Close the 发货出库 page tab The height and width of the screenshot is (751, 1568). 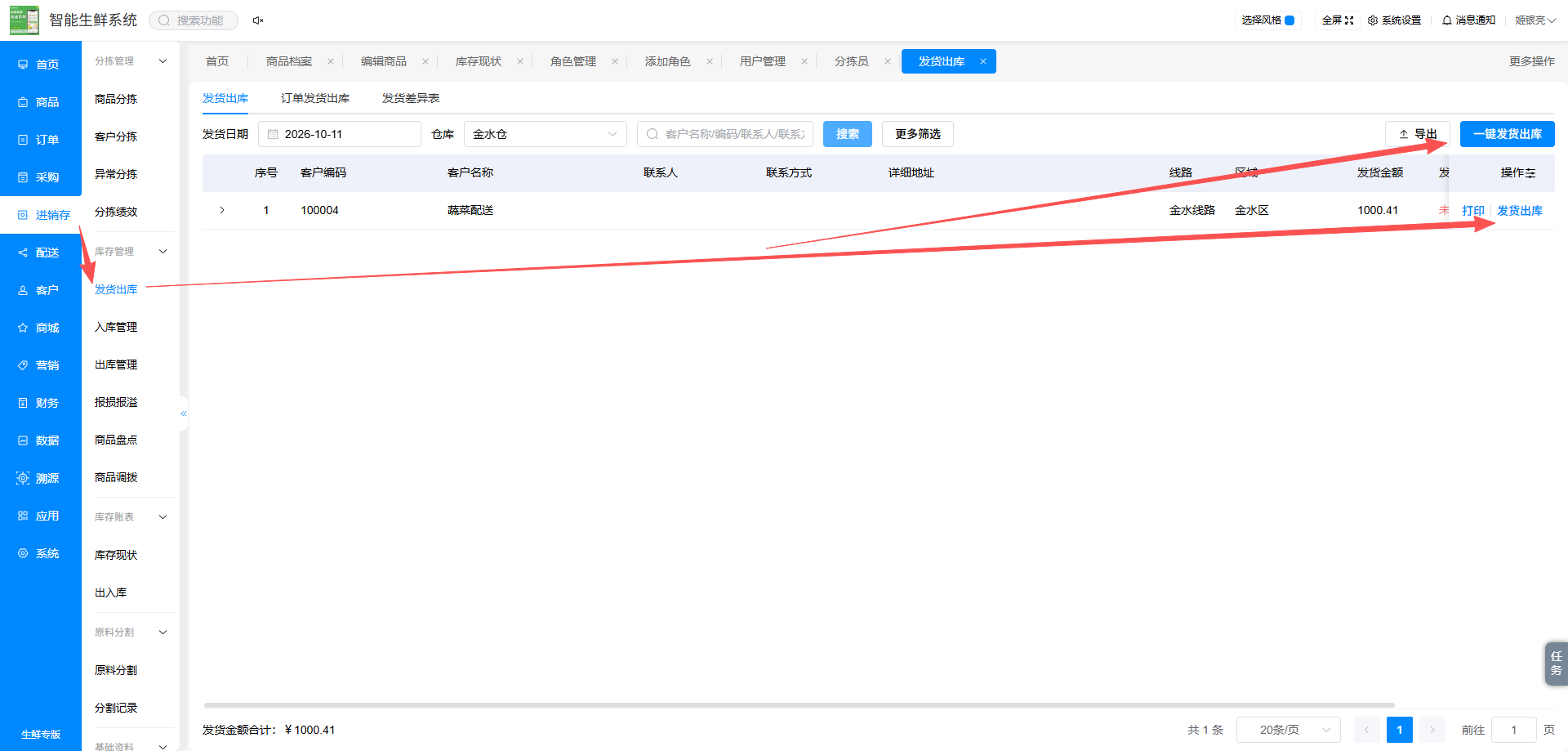pyautogui.click(x=983, y=61)
